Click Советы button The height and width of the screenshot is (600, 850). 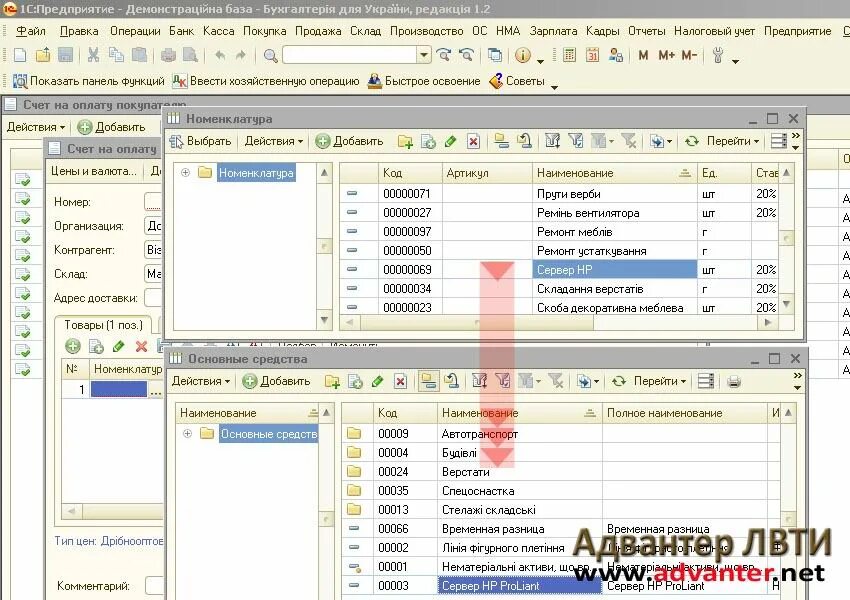(x=517, y=81)
